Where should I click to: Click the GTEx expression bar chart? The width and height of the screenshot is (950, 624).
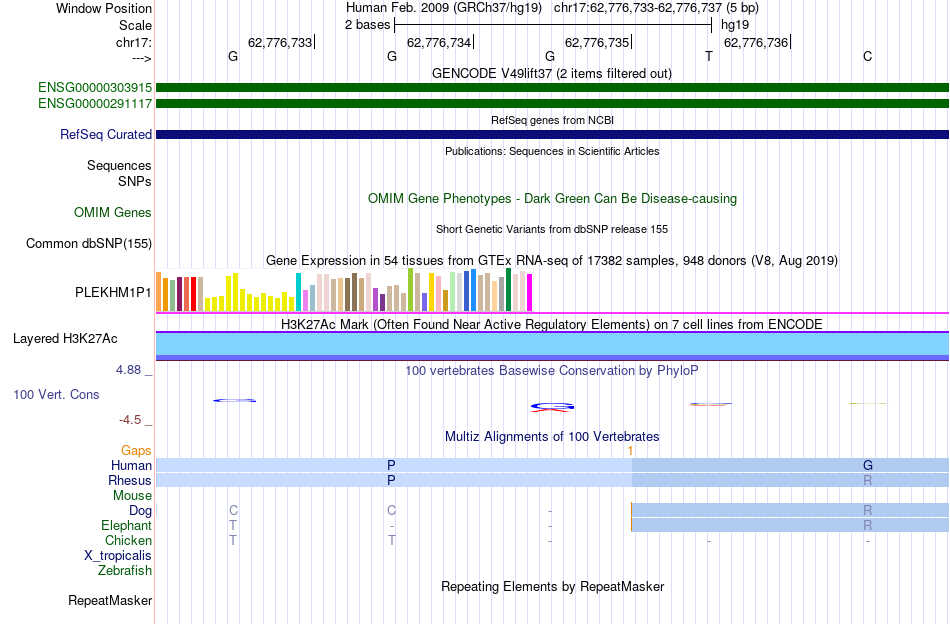[x=344, y=290]
